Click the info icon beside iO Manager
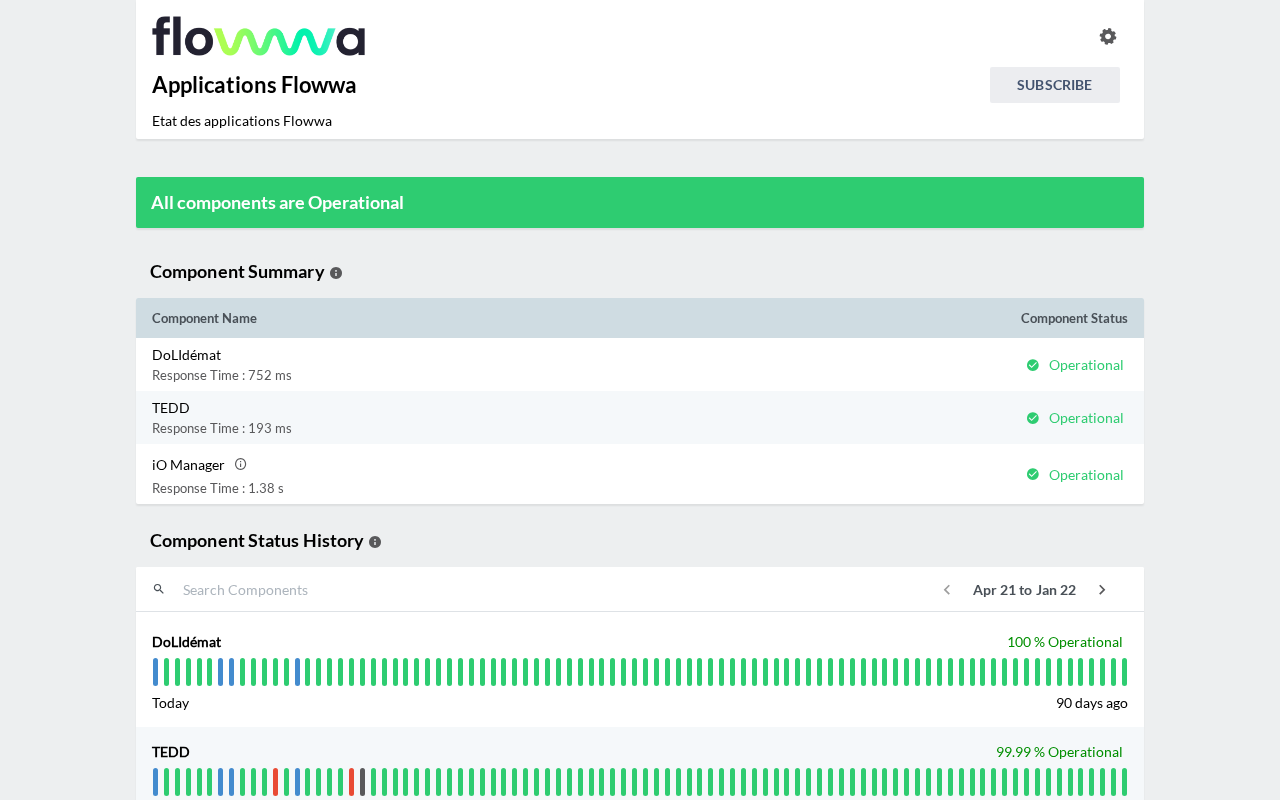1280x800 pixels. (x=240, y=464)
